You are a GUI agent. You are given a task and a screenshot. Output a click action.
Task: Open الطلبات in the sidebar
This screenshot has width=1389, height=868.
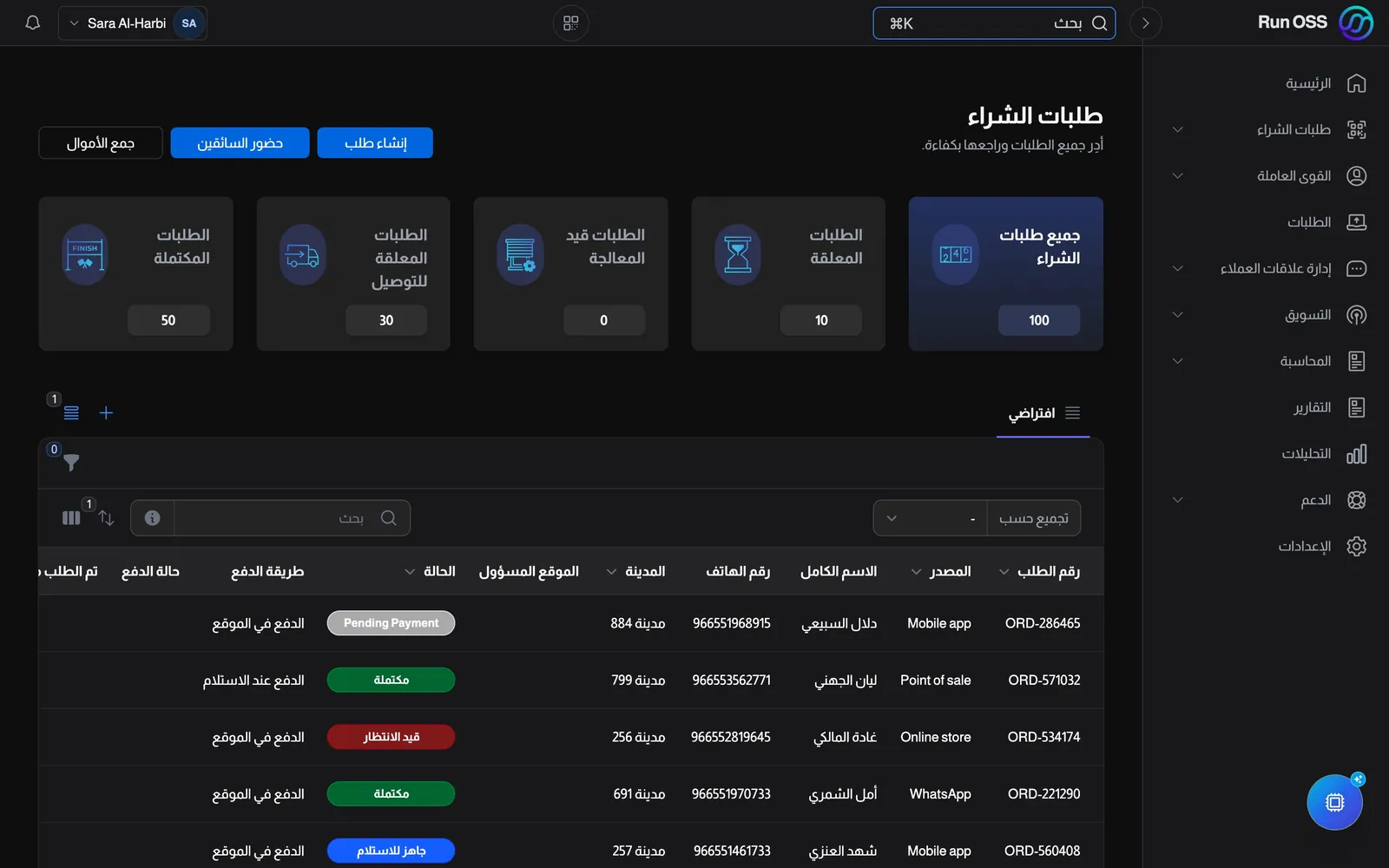click(1326, 222)
